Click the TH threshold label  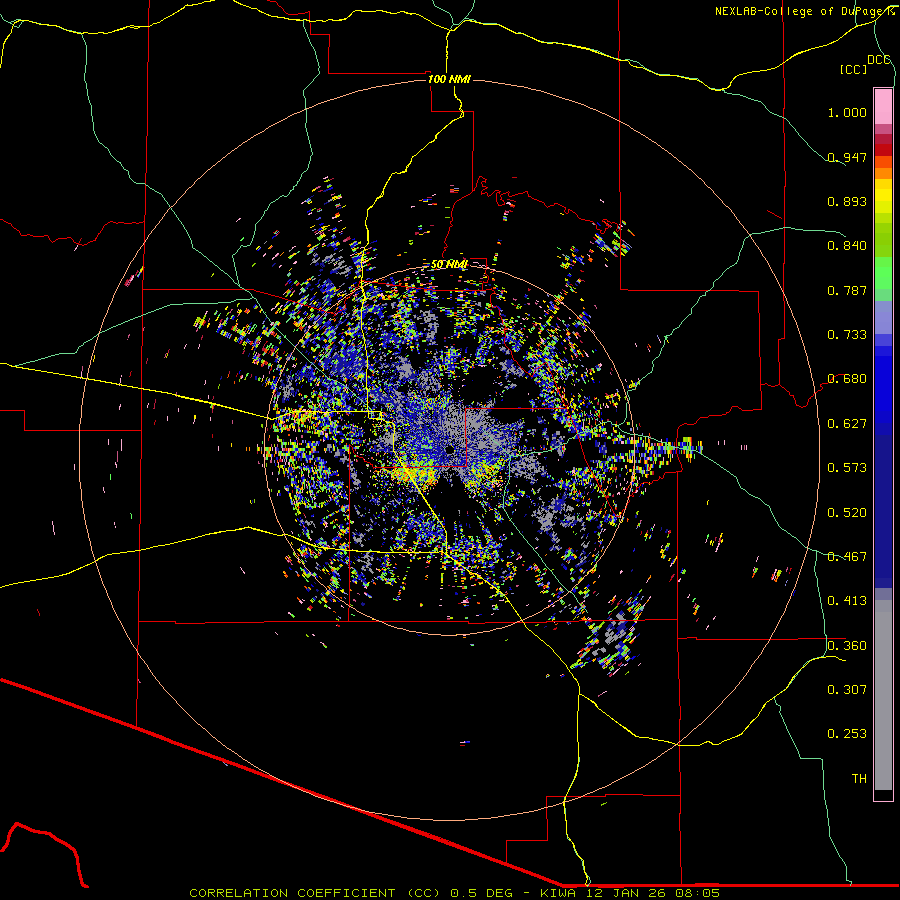[859, 779]
